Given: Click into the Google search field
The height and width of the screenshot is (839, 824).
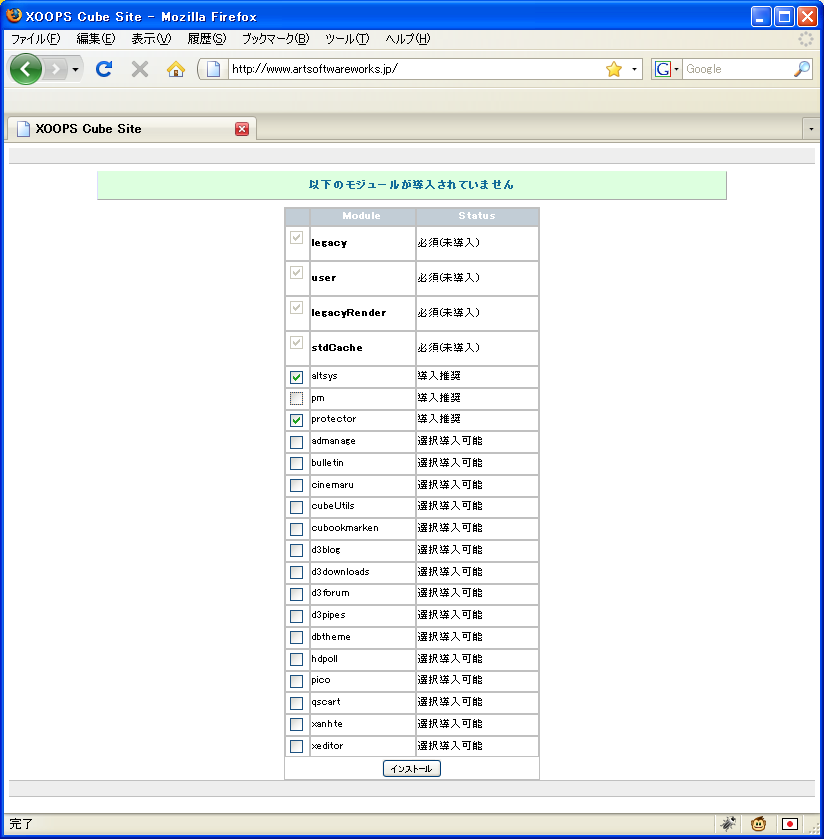Looking at the screenshot, I should (736, 69).
